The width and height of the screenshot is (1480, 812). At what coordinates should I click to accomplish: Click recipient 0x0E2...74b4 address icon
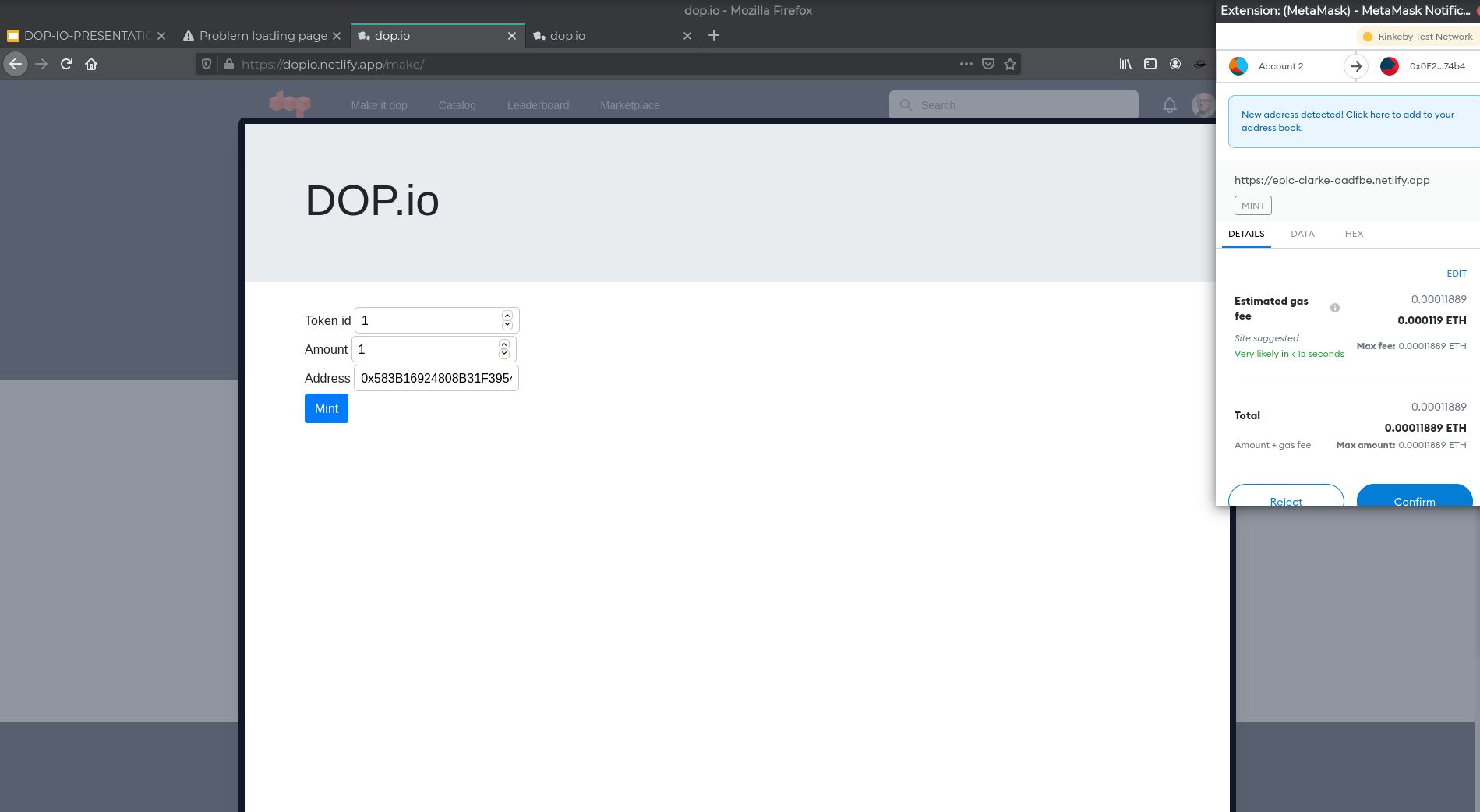[1390, 66]
